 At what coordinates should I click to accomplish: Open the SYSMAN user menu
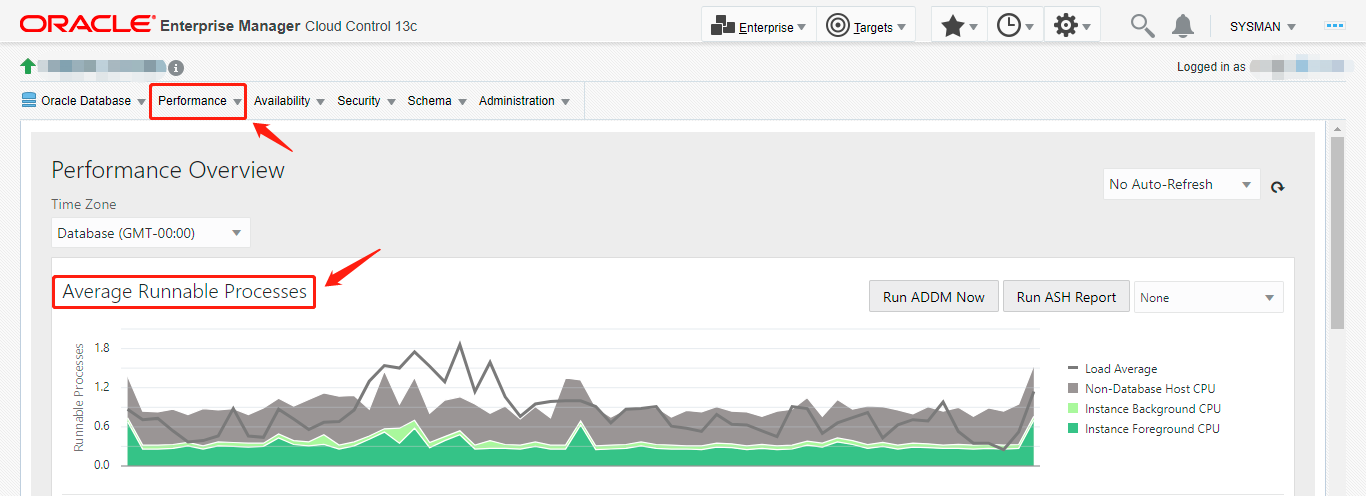coord(1262,27)
